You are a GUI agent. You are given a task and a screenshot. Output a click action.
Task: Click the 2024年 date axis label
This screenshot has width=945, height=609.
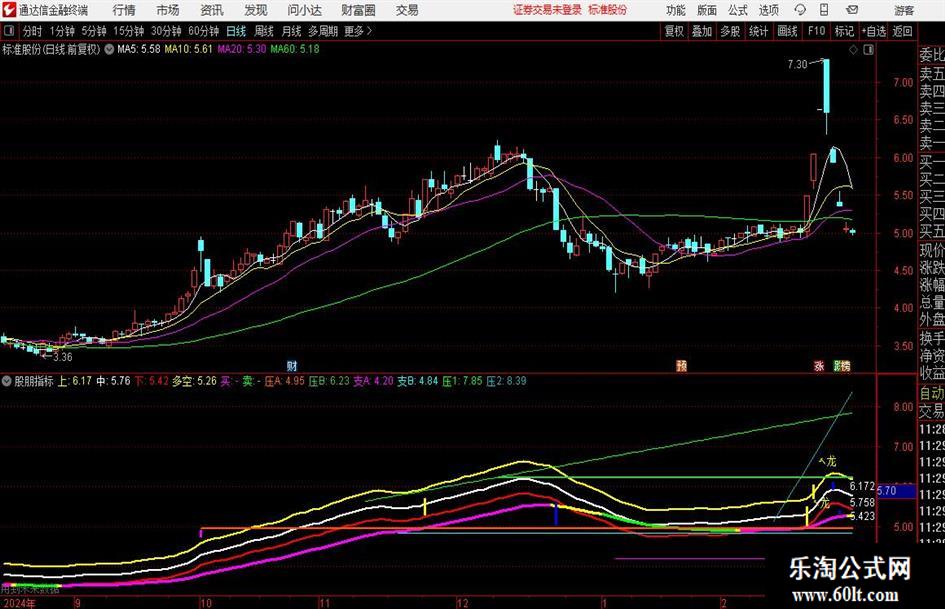pyautogui.click(x=19, y=603)
